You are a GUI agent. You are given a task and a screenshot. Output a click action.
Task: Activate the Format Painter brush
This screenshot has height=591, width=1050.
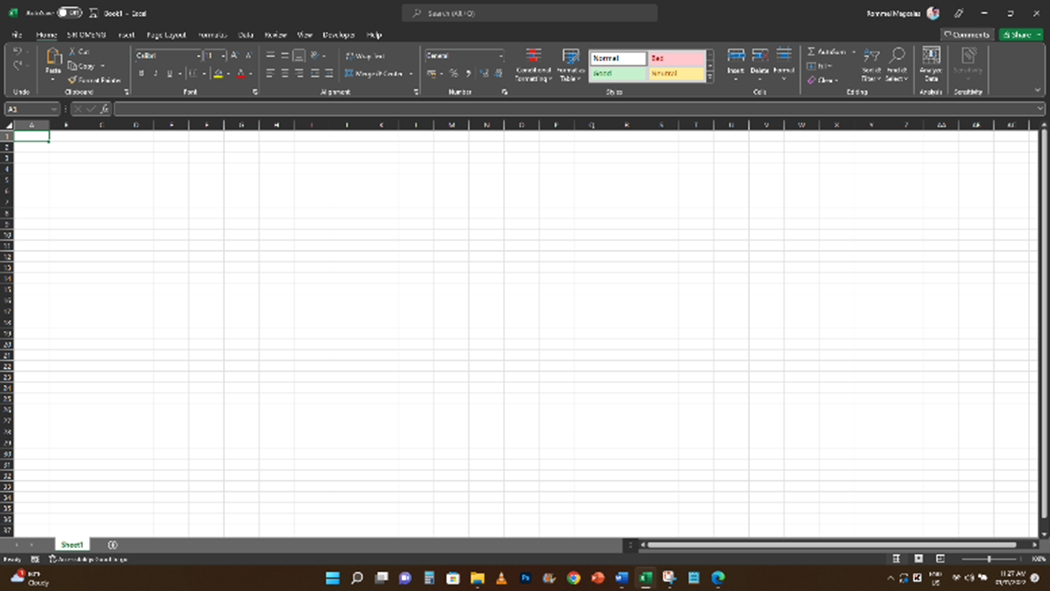tap(72, 80)
